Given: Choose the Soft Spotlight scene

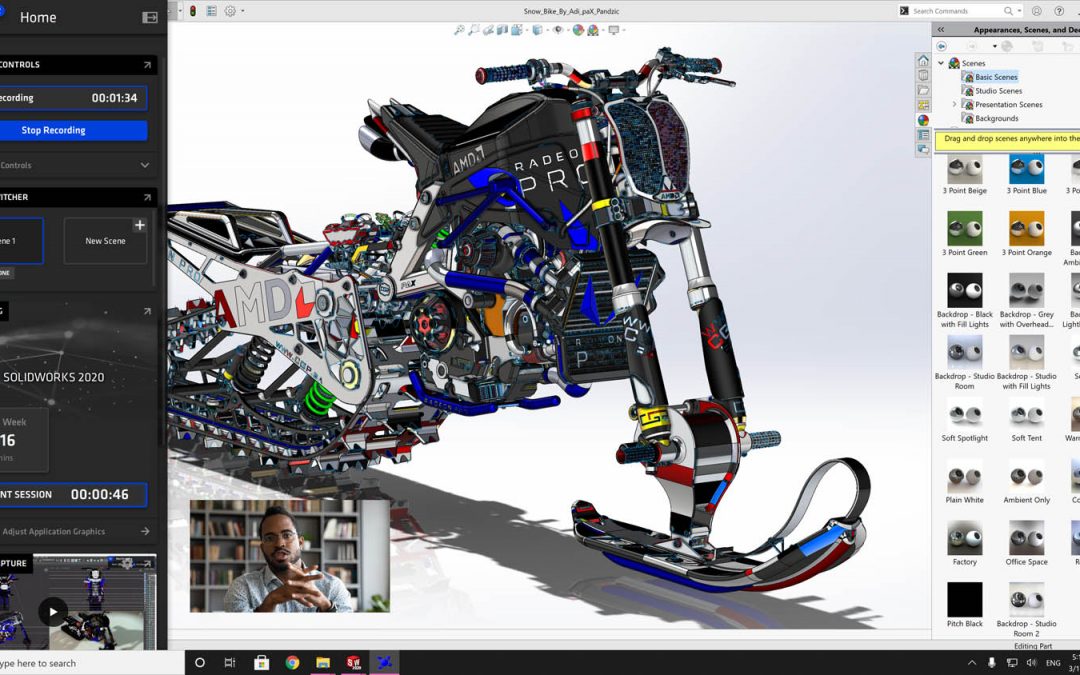Looking at the screenshot, I should pos(964,420).
